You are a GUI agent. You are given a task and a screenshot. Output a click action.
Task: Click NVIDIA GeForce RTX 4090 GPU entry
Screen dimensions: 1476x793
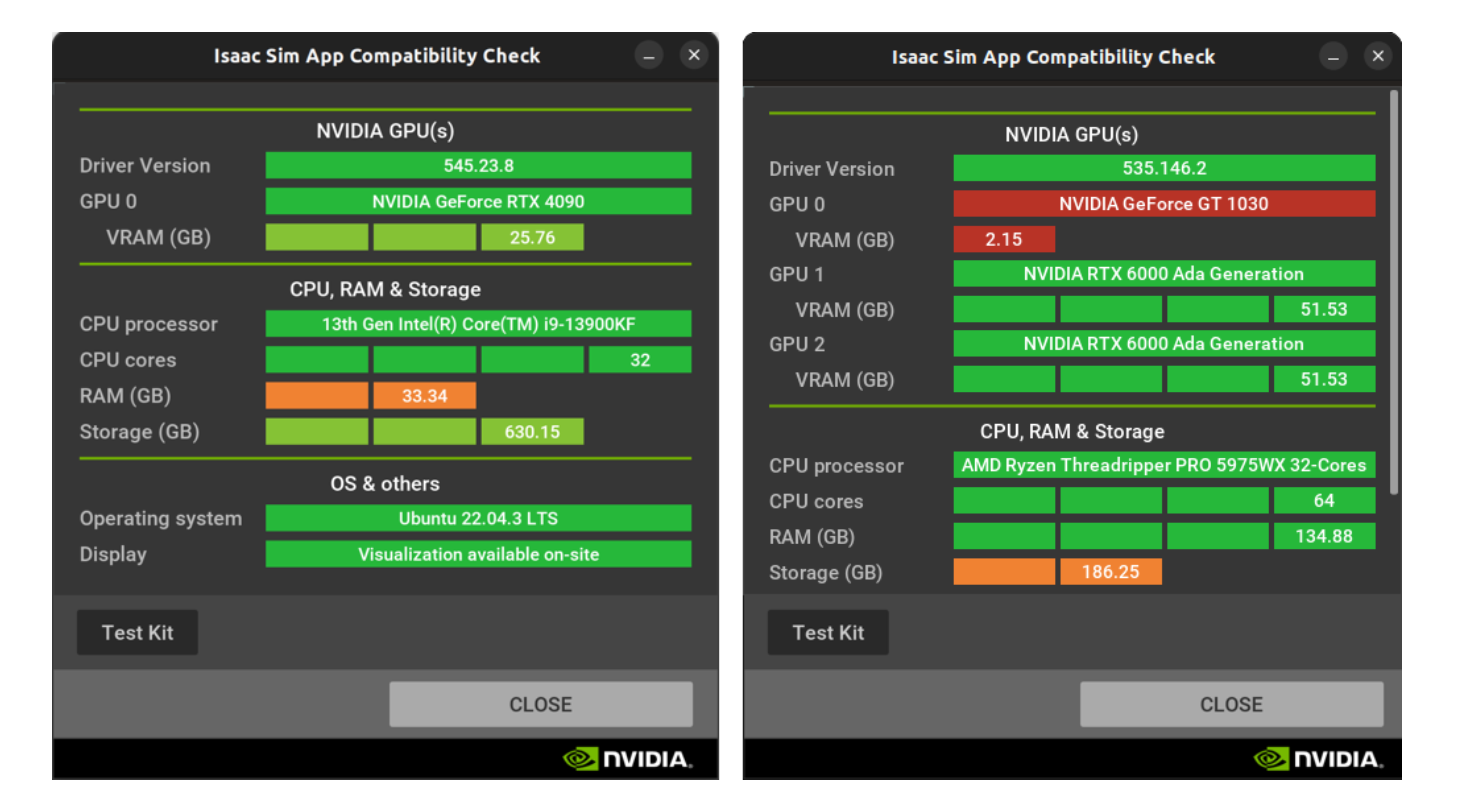pos(478,201)
